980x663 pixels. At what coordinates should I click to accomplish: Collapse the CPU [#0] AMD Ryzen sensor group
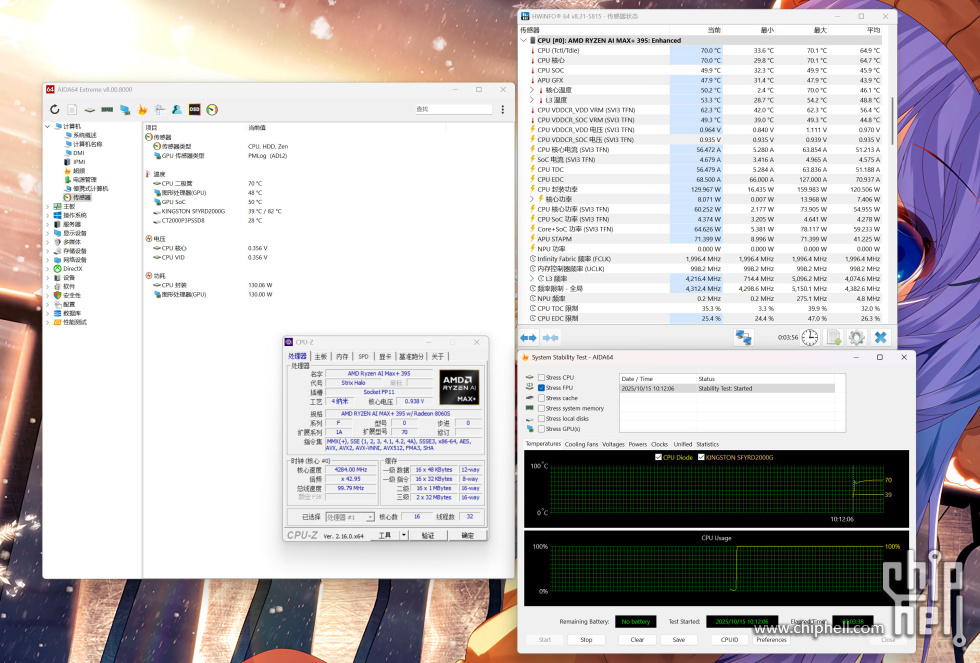point(524,41)
